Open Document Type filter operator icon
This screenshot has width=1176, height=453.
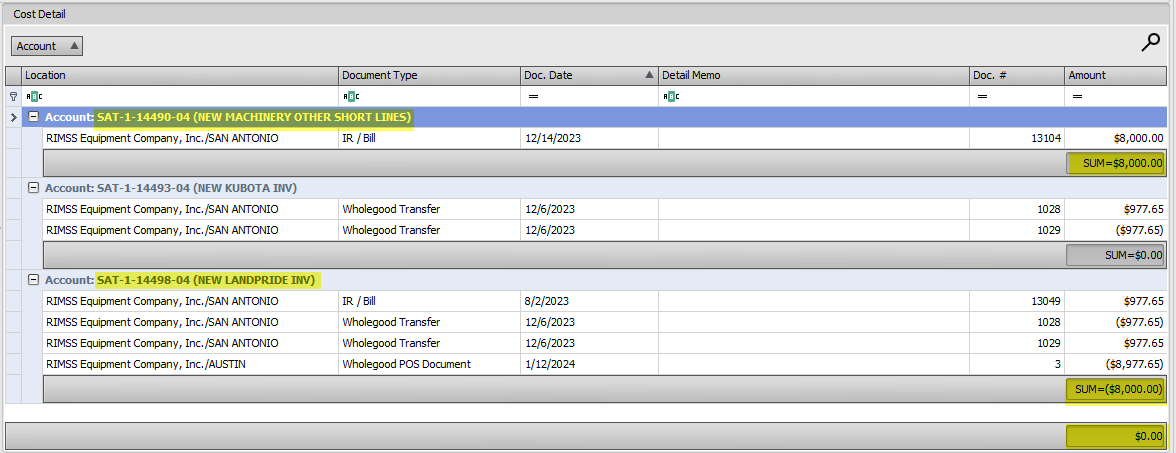(x=351, y=96)
